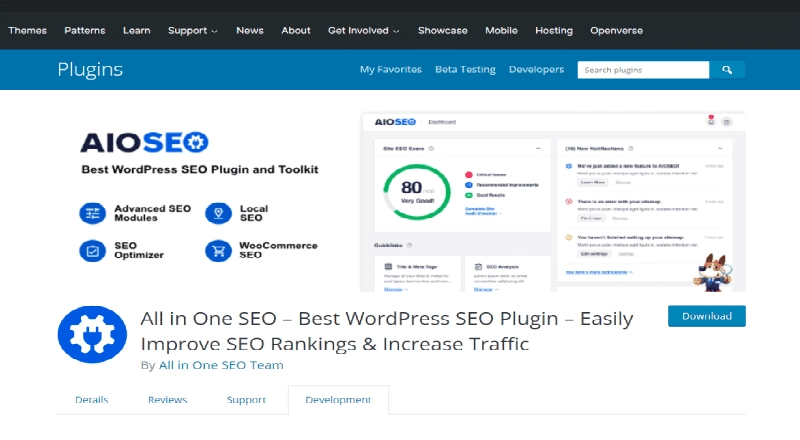This screenshot has width=800, height=440.
Task: Click the search magnifier button
Action: pyautogui.click(x=727, y=70)
